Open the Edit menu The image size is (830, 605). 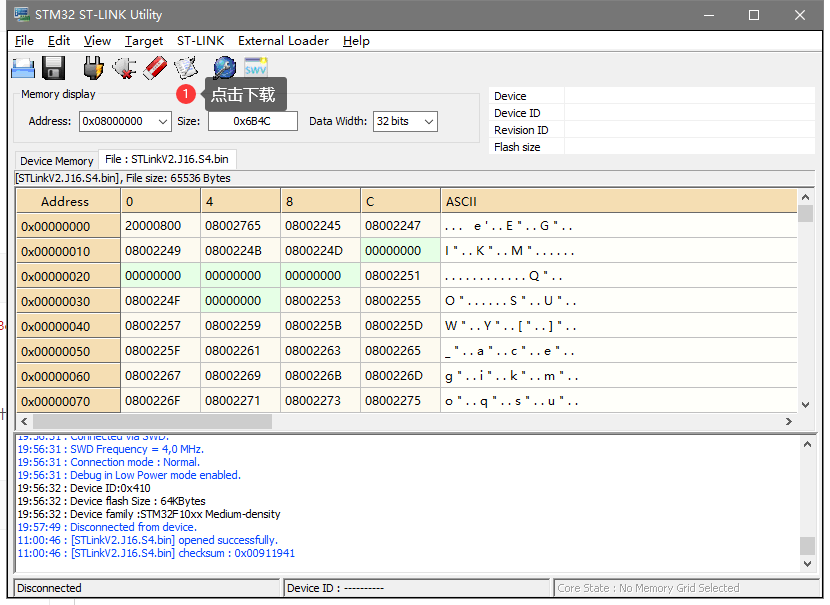[59, 41]
